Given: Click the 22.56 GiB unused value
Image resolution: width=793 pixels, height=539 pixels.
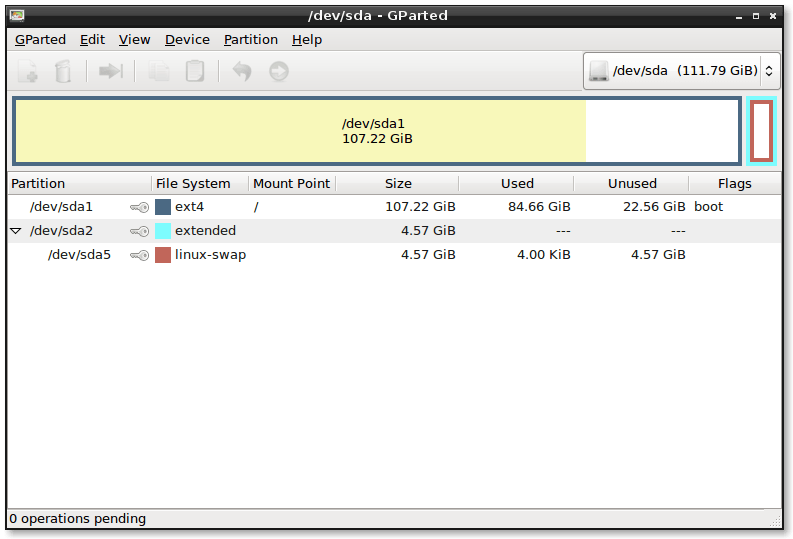Looking at the screenshot, I should pos(654,207).
